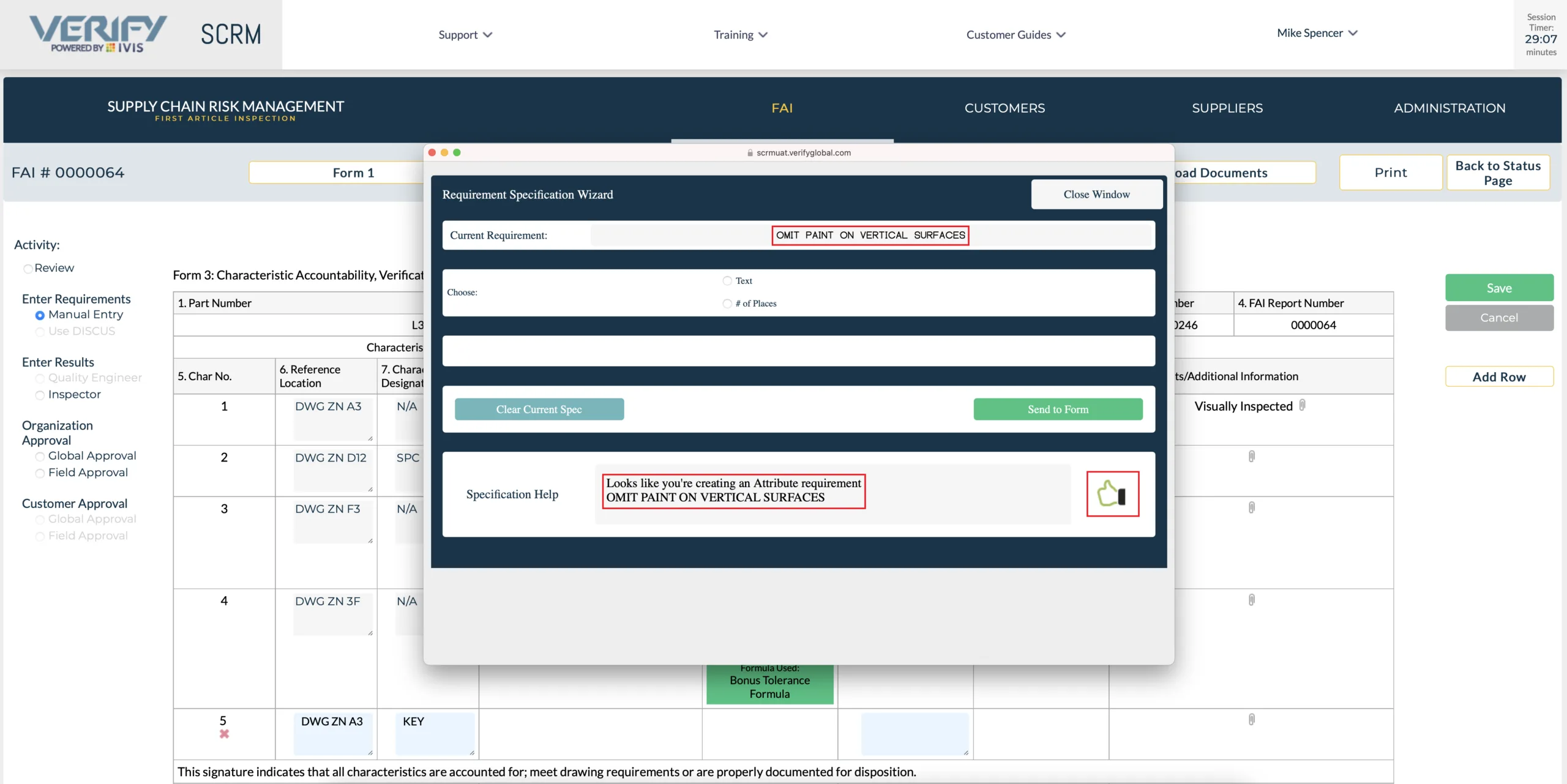Click Back to Status Page button
This screenshot has width=1567, height=784.
(x=1498, y=173)
